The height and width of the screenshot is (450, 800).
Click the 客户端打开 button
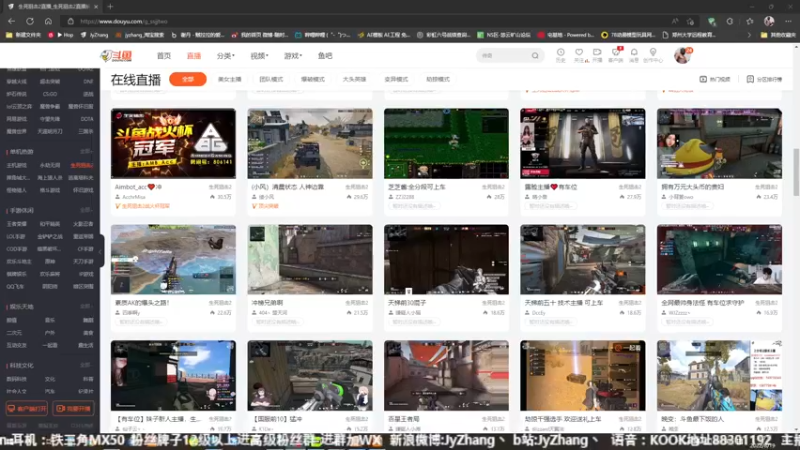27,408
